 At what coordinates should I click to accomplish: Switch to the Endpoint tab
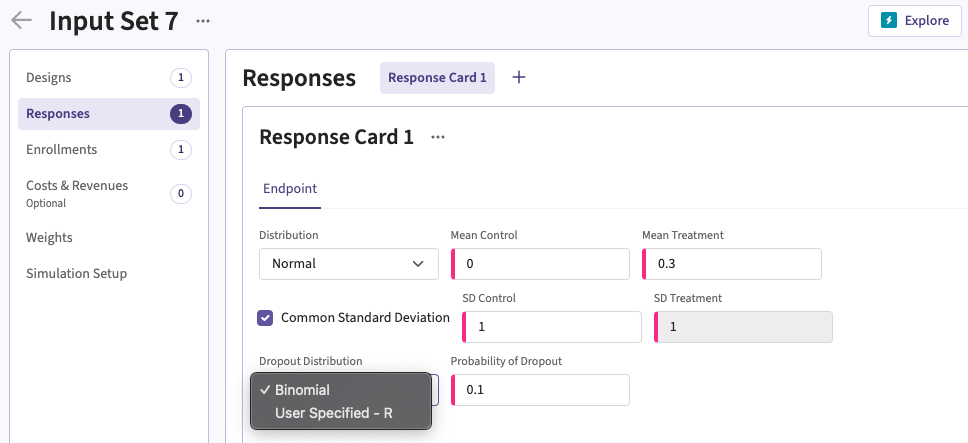pyautogui.click(x=290, y=188)
